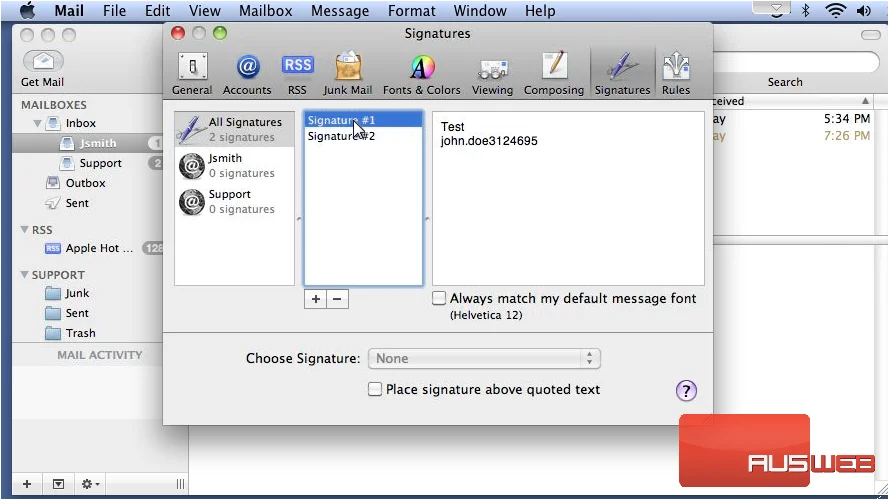Select Signature #1 in the list
The width and height of the screenshot is (889, 500).
[363, 120]
